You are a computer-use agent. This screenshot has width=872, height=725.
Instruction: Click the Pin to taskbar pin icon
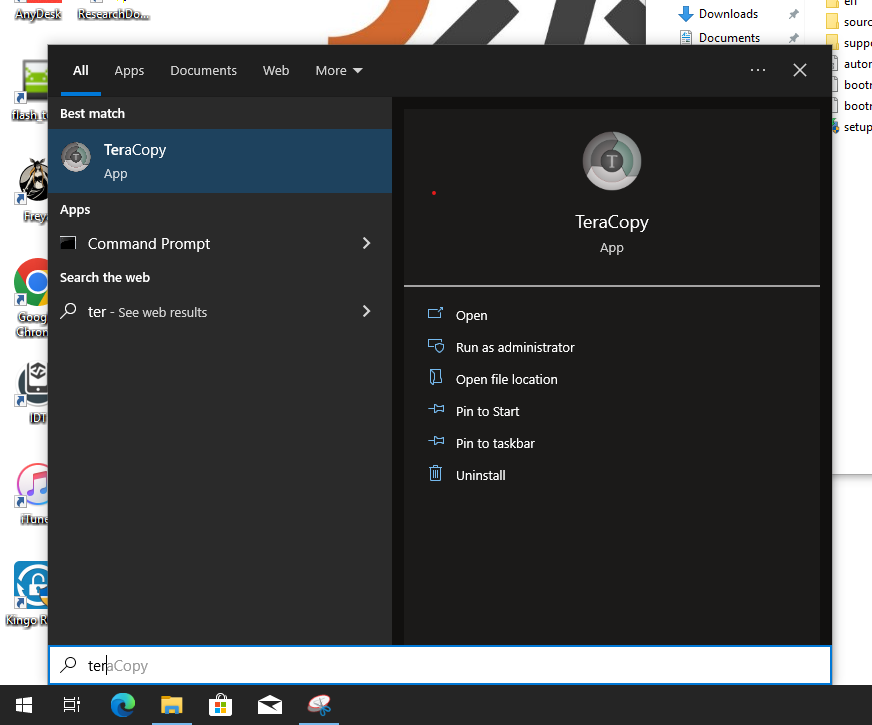(x=437, y=441)
